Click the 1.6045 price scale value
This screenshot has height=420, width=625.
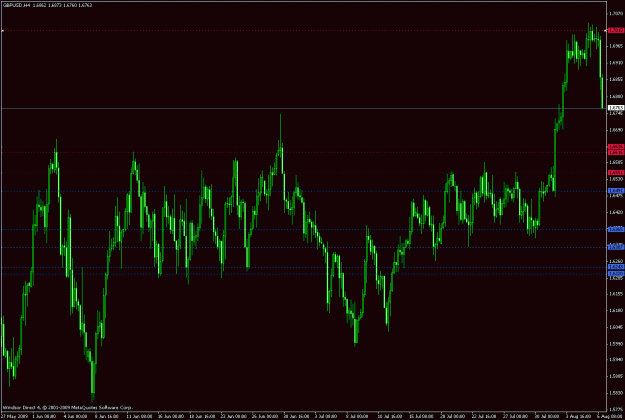(x=616, y=327)
